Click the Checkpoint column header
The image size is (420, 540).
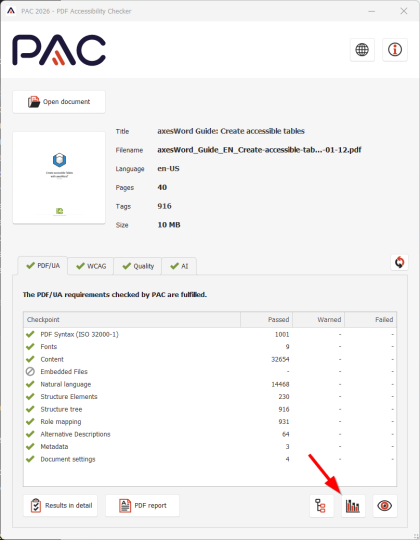pyautogui.click(x=132, y=320)
